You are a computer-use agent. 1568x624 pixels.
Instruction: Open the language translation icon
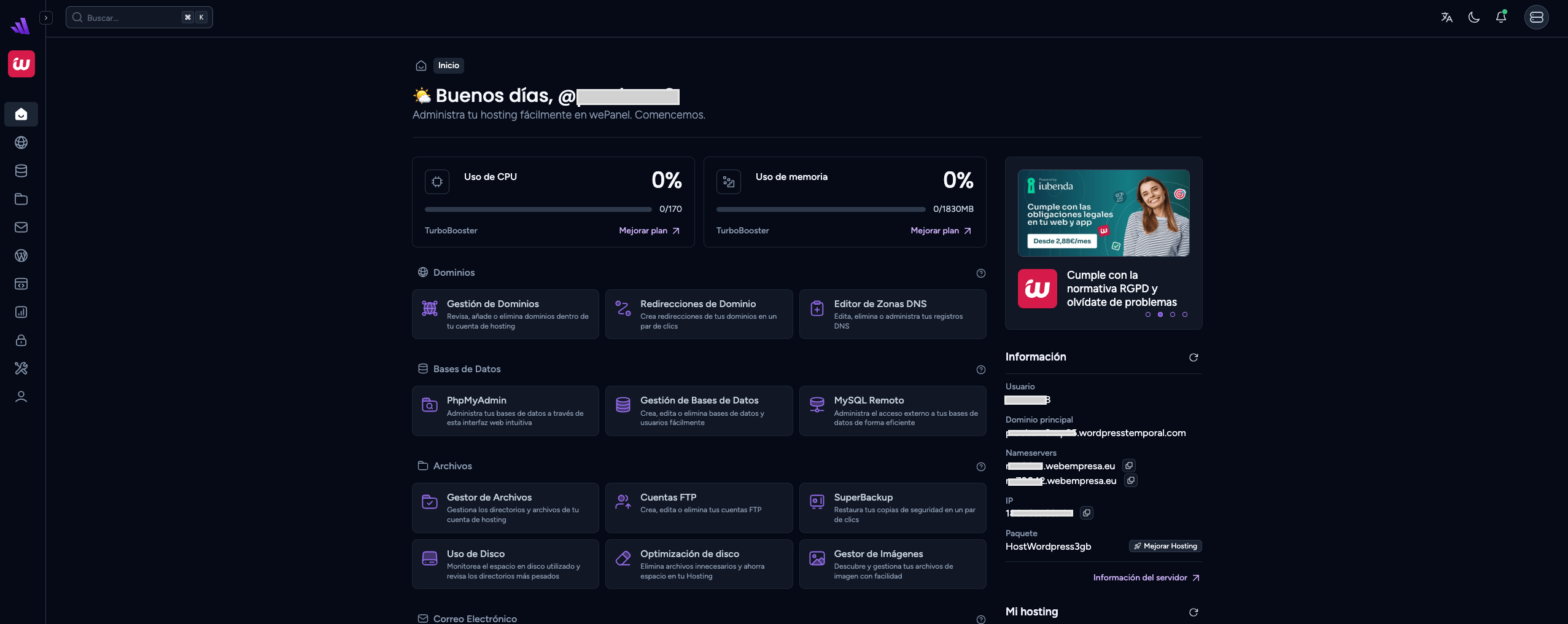(1447, 17)
